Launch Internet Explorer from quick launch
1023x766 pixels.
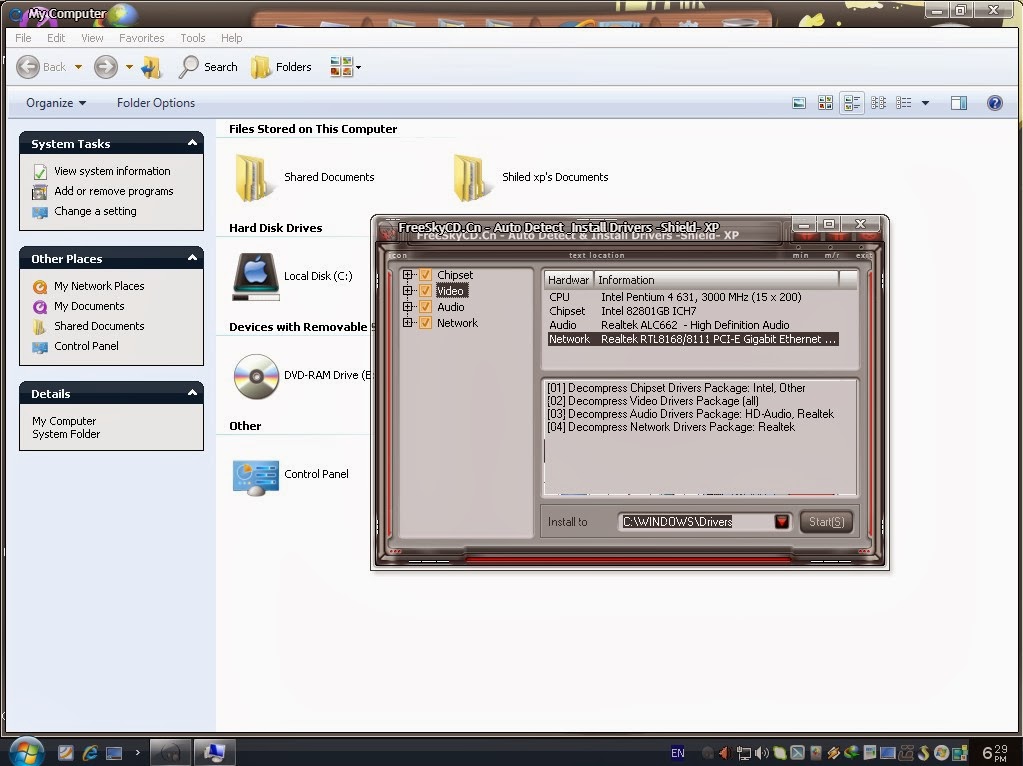pos(90,753)
